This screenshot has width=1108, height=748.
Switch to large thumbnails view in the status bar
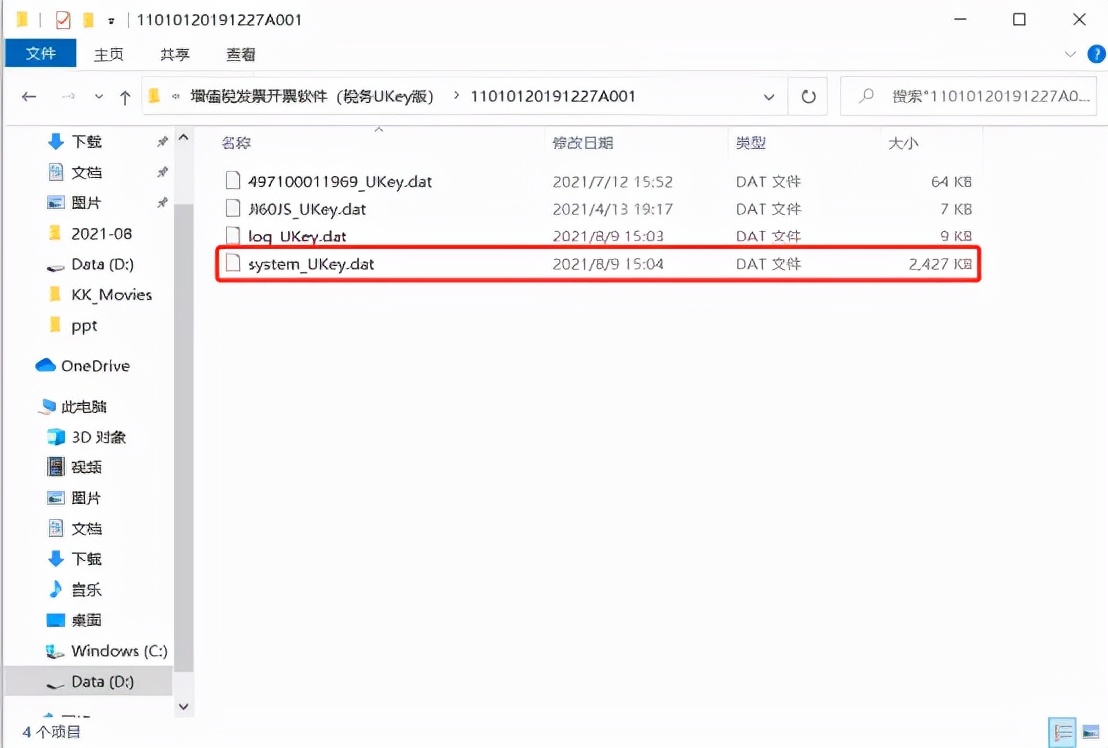pyautogui.click(x=1090, y=733)
